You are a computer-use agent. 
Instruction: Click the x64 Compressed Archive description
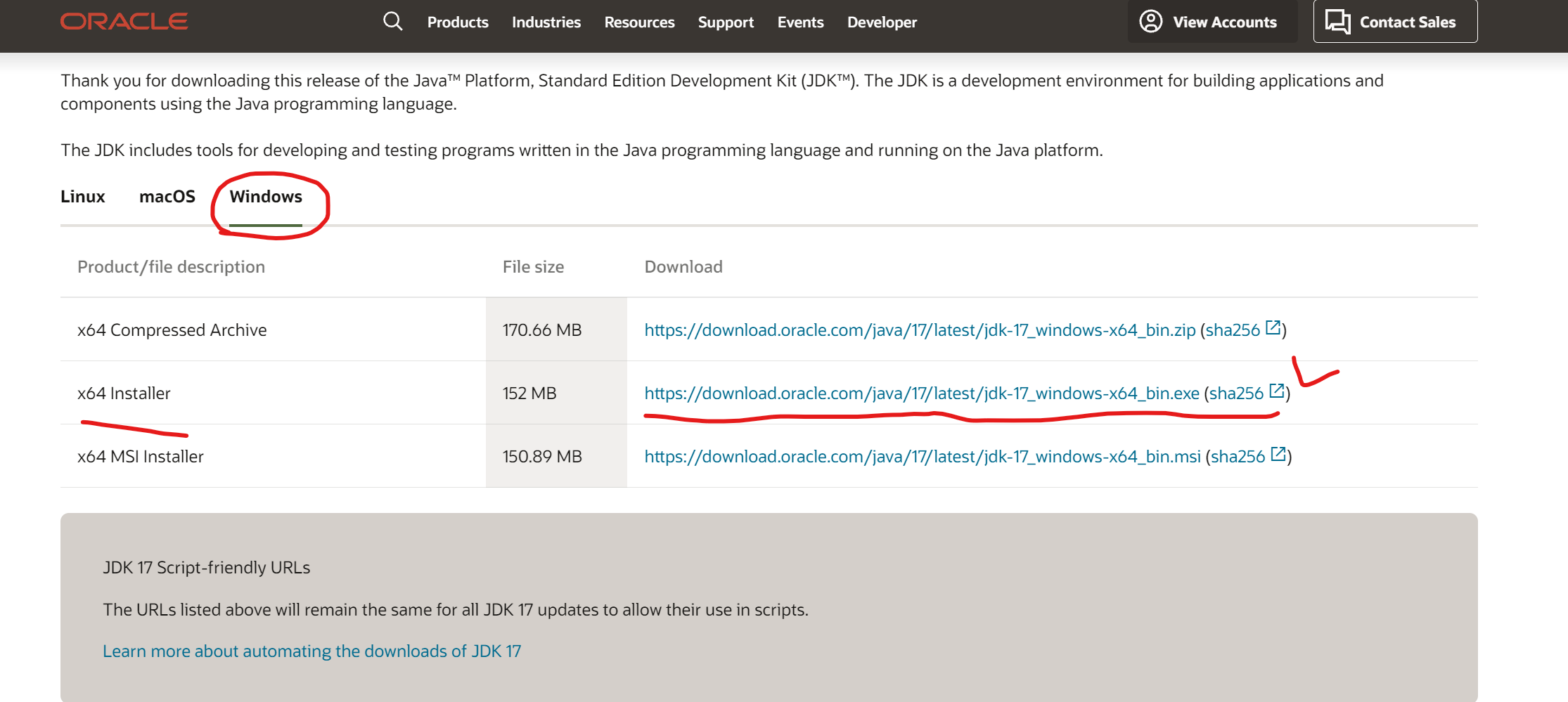172,330
